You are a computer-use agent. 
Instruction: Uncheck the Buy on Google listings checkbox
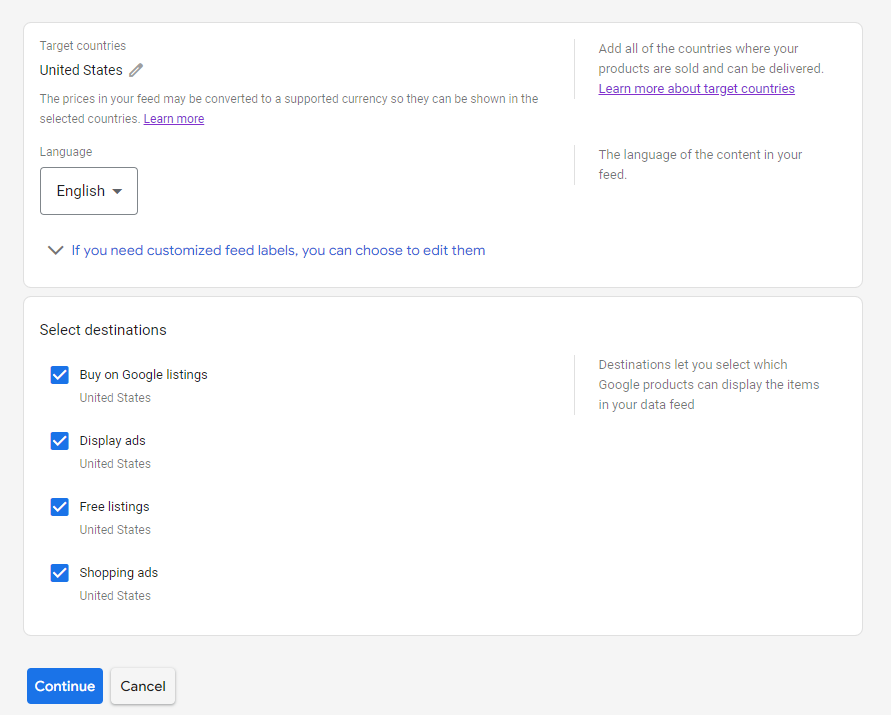[x=60, y=375]
